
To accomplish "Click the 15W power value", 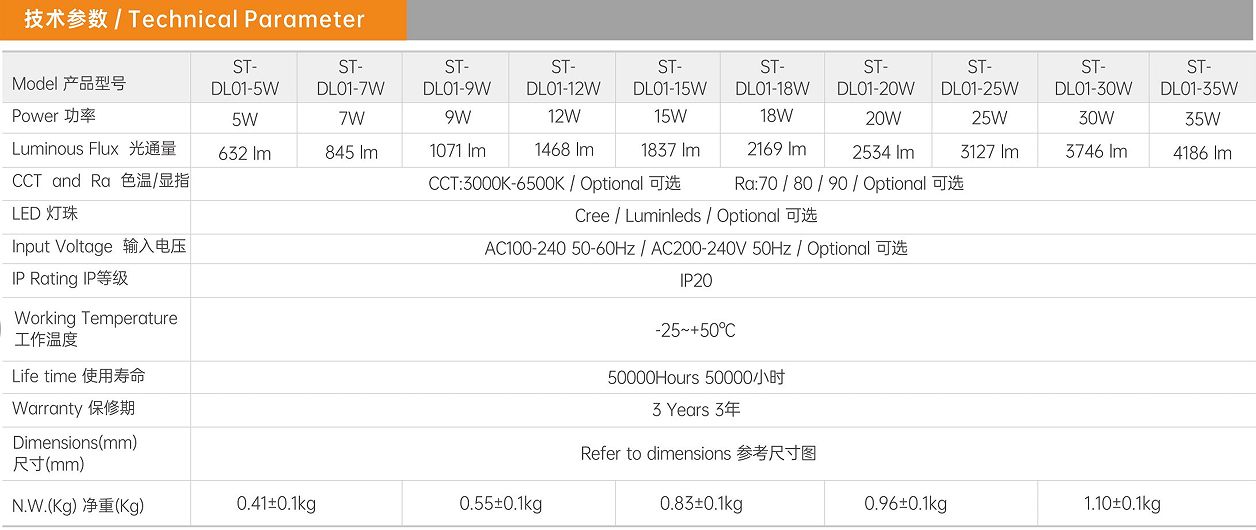I will point(670,116).
